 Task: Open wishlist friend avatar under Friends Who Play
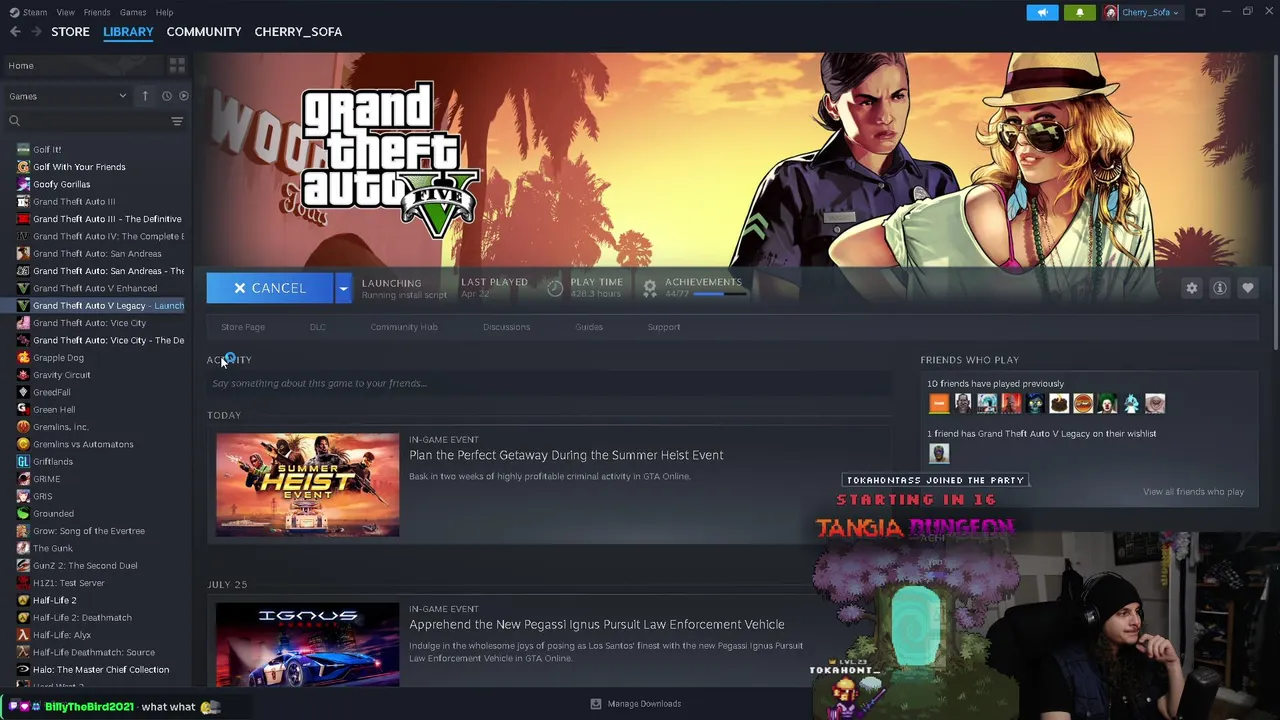click(x=939, y=454)
